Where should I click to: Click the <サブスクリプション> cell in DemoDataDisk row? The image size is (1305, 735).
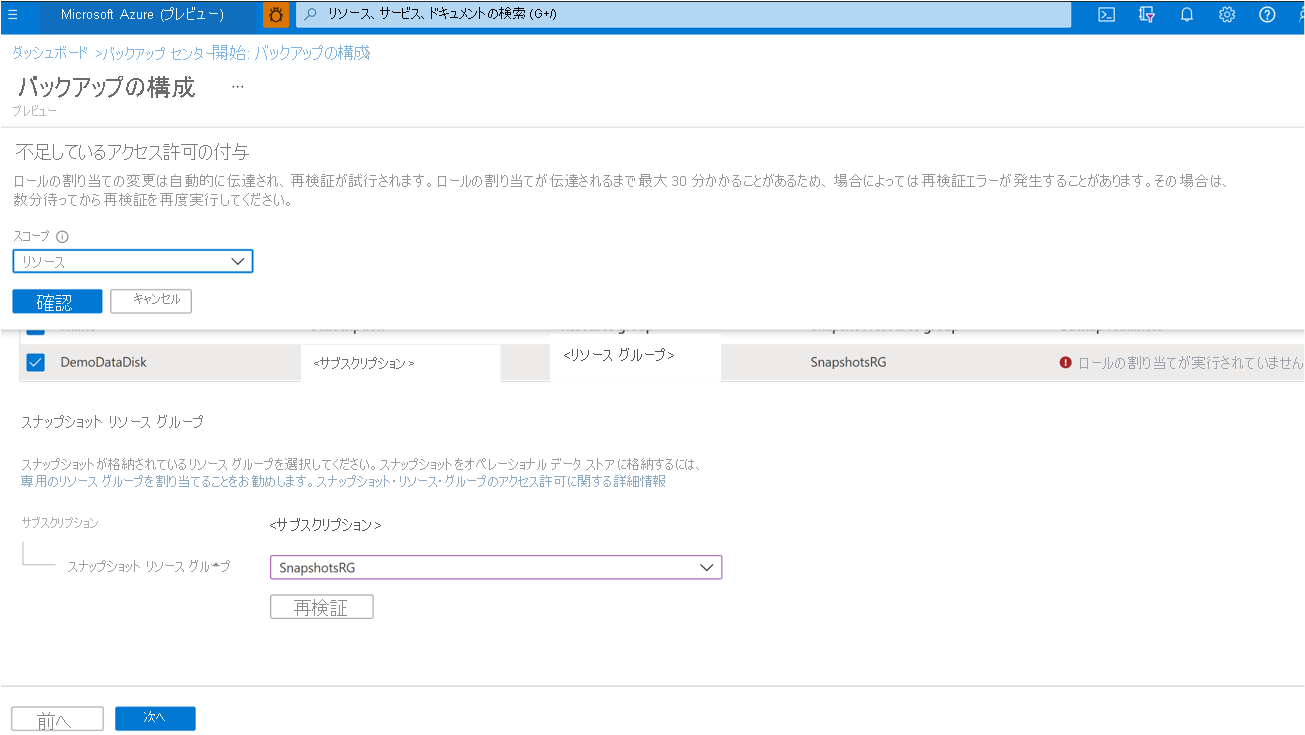pyautogui.click(x=364, y=363)
